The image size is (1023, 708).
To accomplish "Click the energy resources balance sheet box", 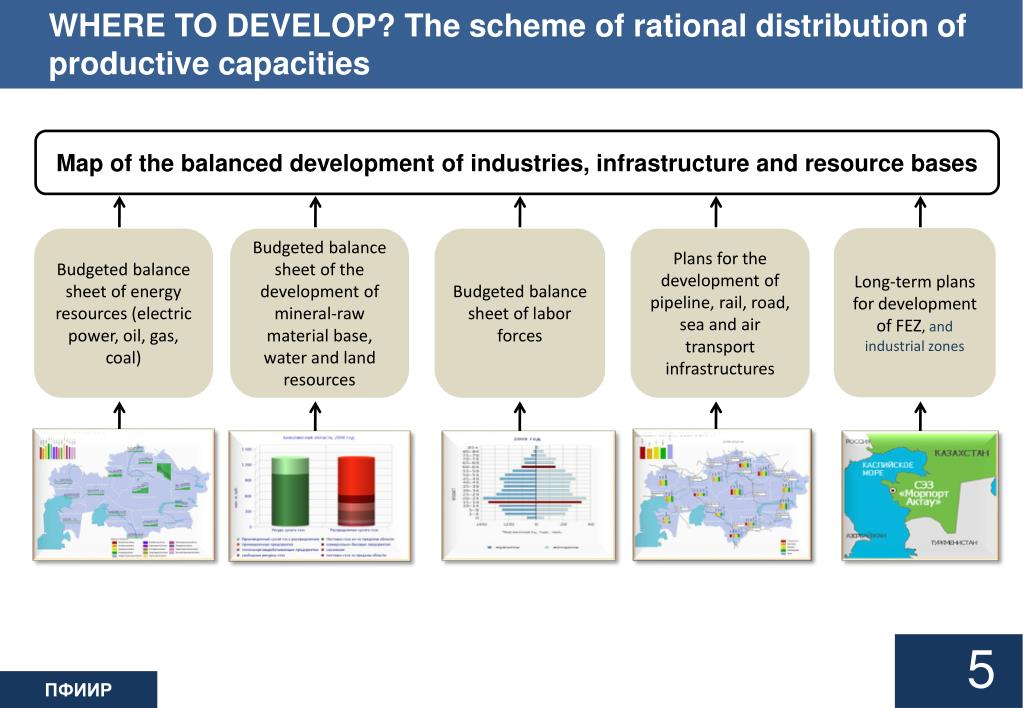I will (123, 313).
